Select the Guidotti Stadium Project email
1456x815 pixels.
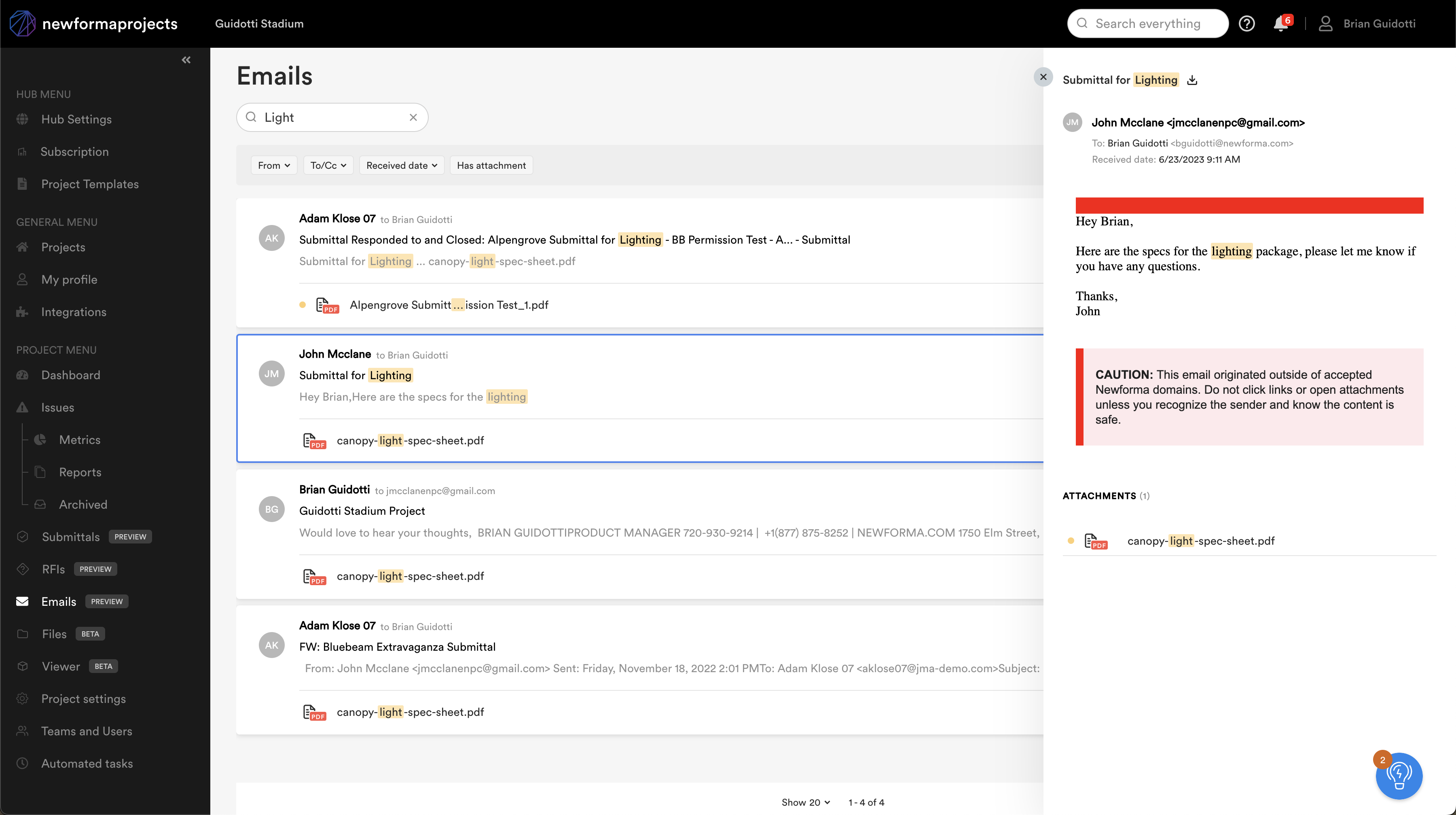point(640,534)
